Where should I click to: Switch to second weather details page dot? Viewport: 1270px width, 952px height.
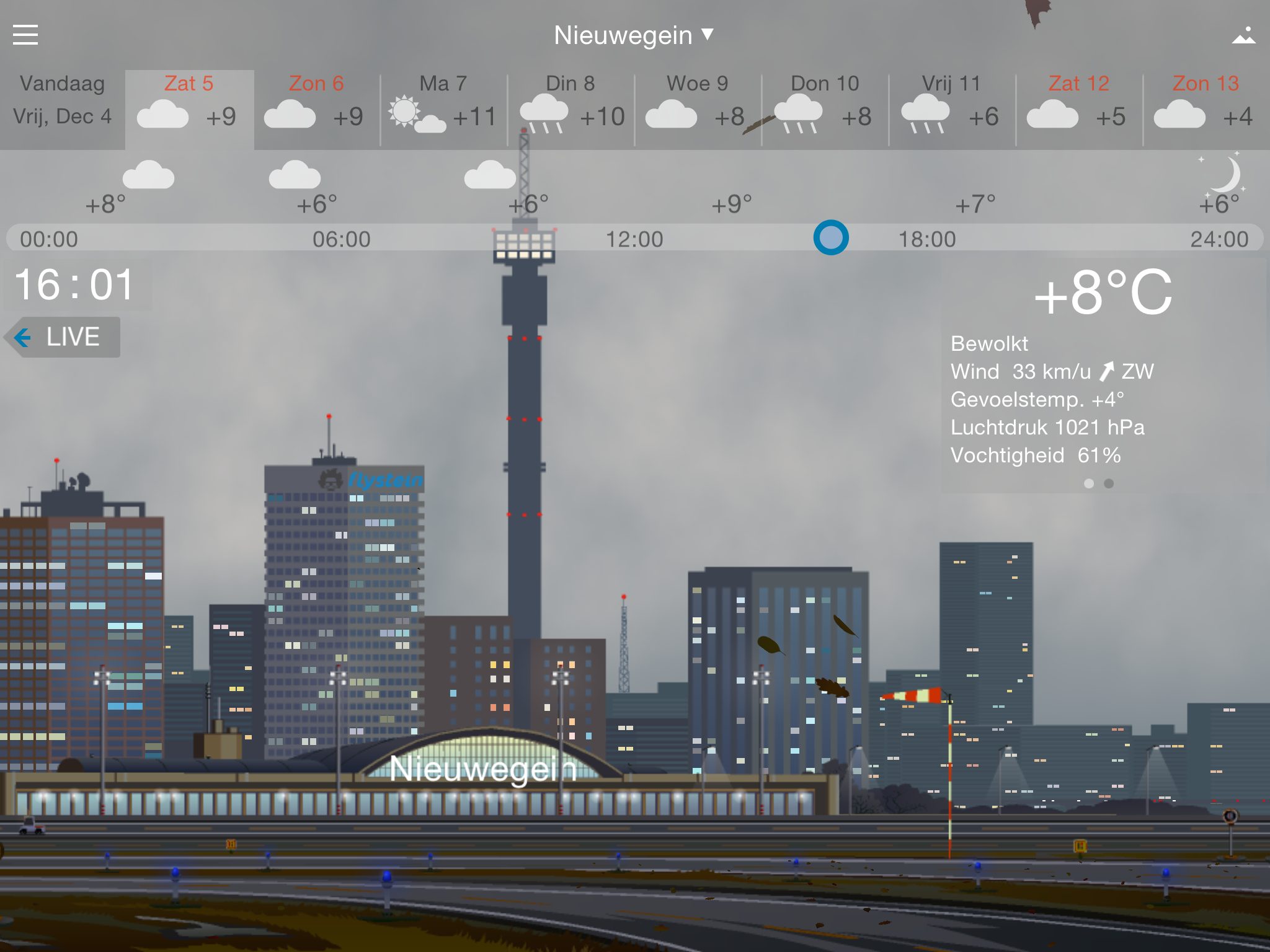[1109, 483]
